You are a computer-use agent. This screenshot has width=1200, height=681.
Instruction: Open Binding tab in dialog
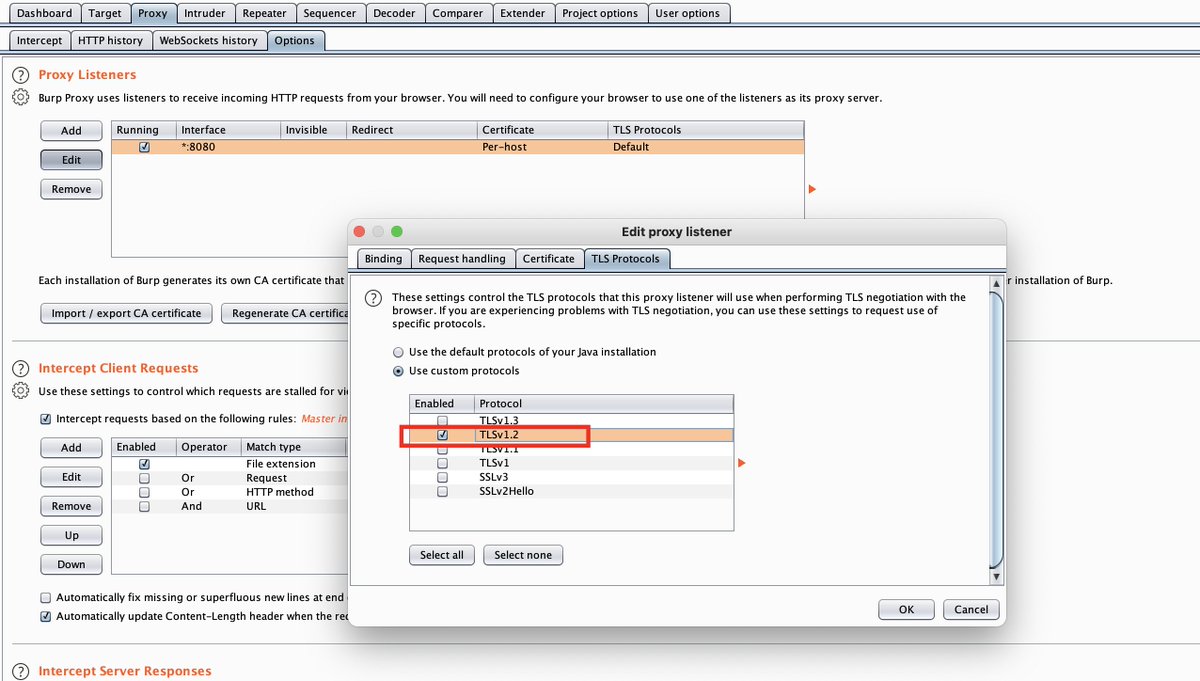point(383,258)
